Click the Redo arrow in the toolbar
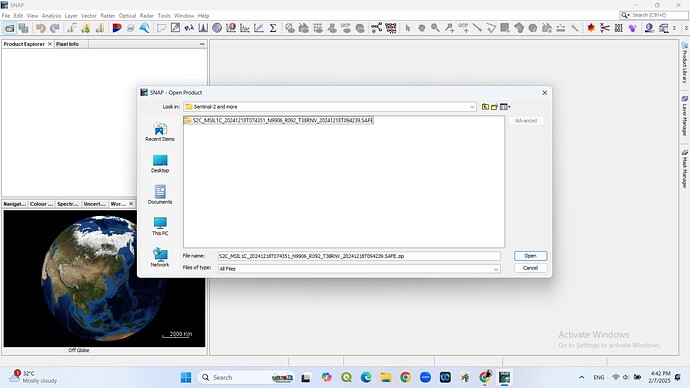 pos(55,28)
